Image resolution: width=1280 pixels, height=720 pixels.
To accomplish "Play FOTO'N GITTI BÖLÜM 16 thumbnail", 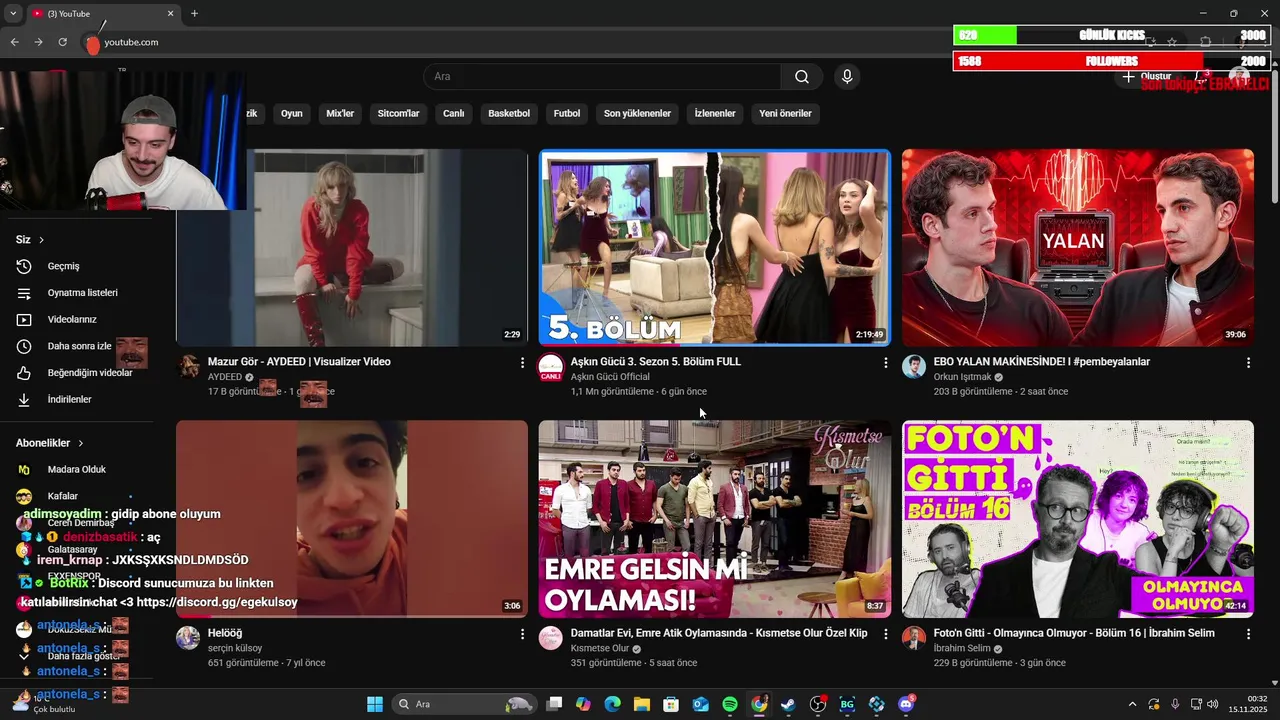I will point(1078,519).
